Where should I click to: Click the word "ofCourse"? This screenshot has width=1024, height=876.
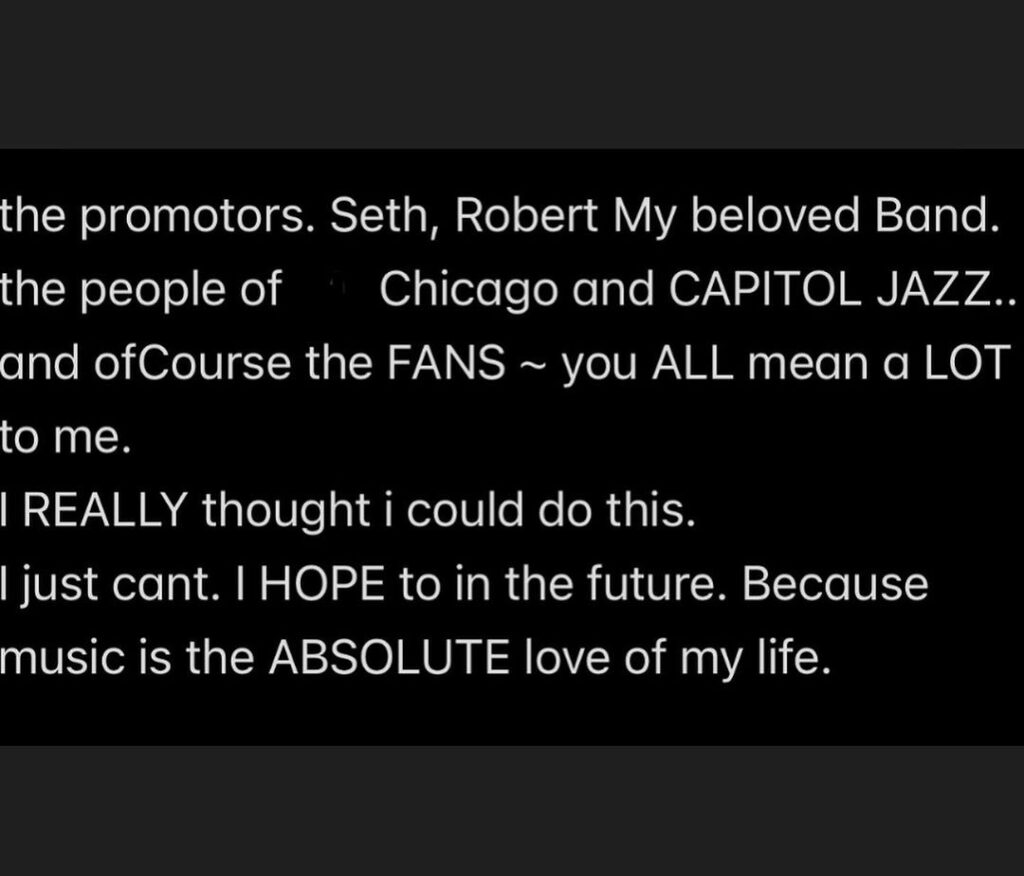[x=193, y=363]
